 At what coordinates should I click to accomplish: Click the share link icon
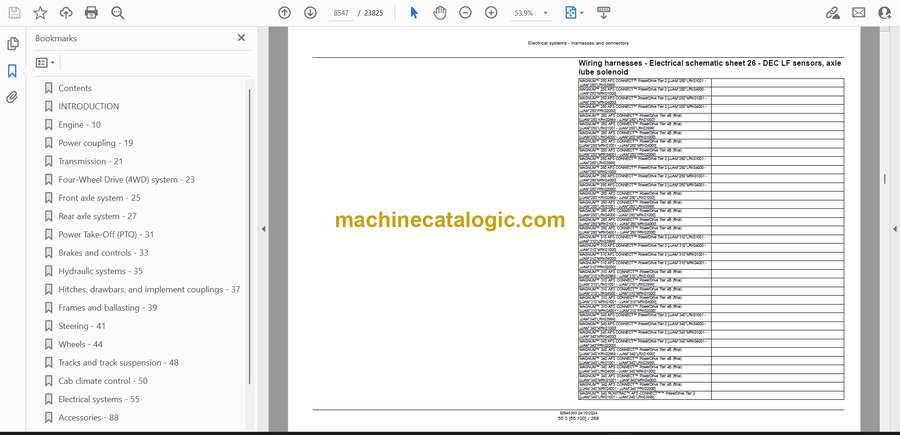[832, 13]
